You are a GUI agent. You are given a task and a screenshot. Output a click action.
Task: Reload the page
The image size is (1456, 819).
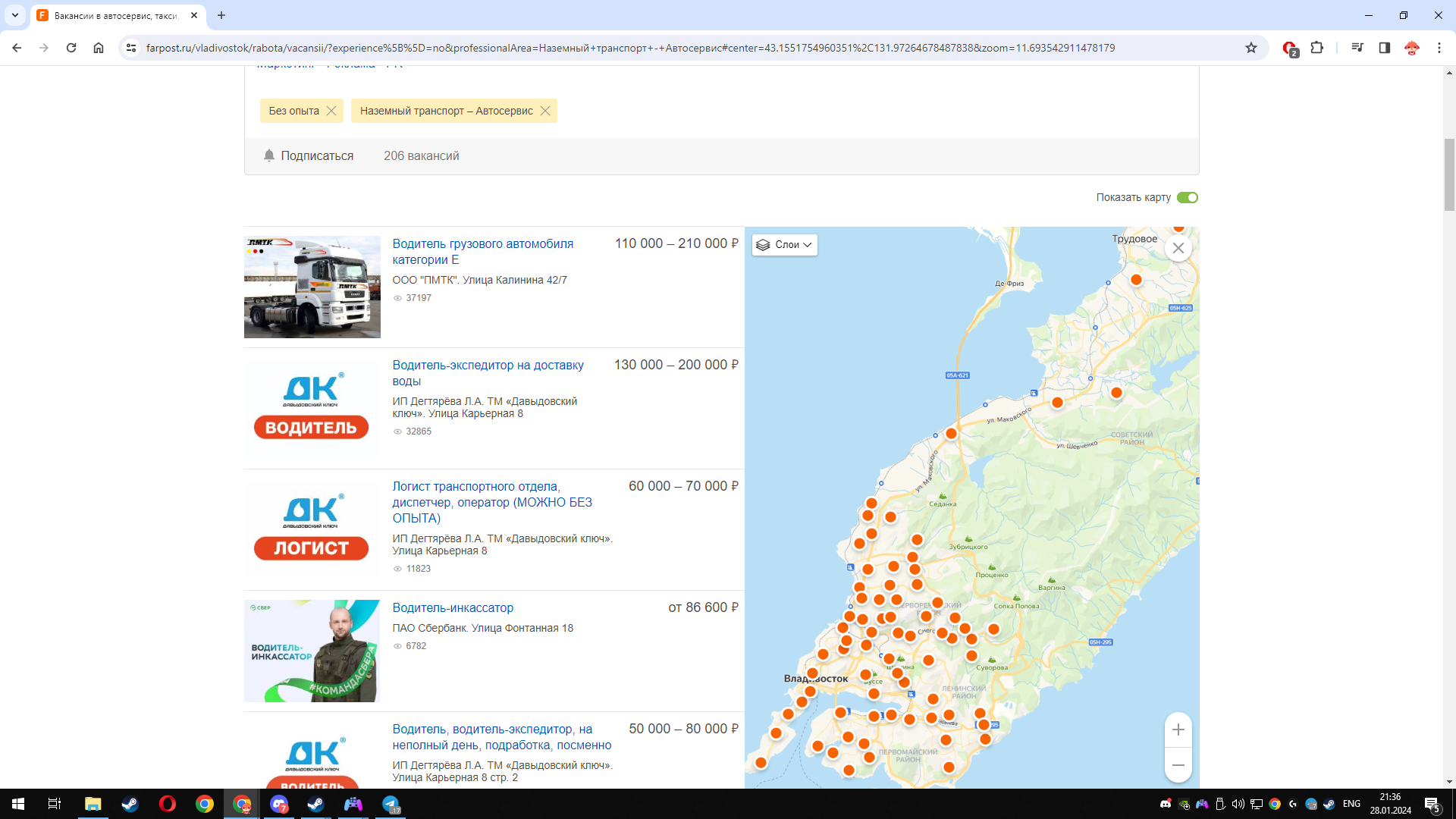(71, 48)
